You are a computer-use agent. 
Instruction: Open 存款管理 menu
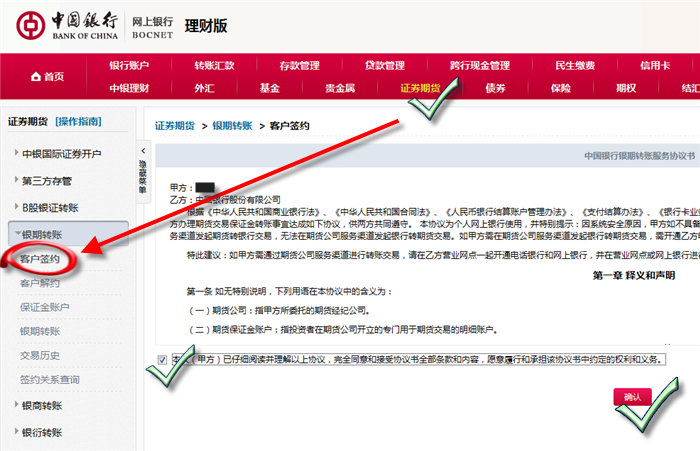[x=300, y=66]
